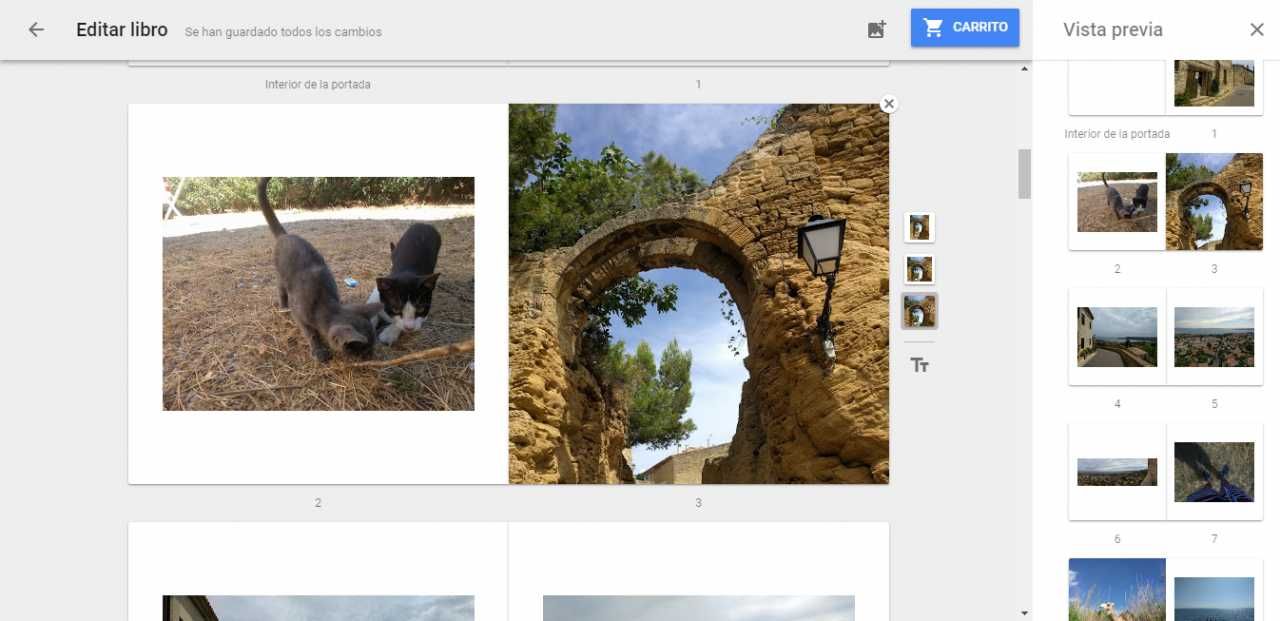
Task: Select the page 4 photo in editor
Action: coord(318,608)
